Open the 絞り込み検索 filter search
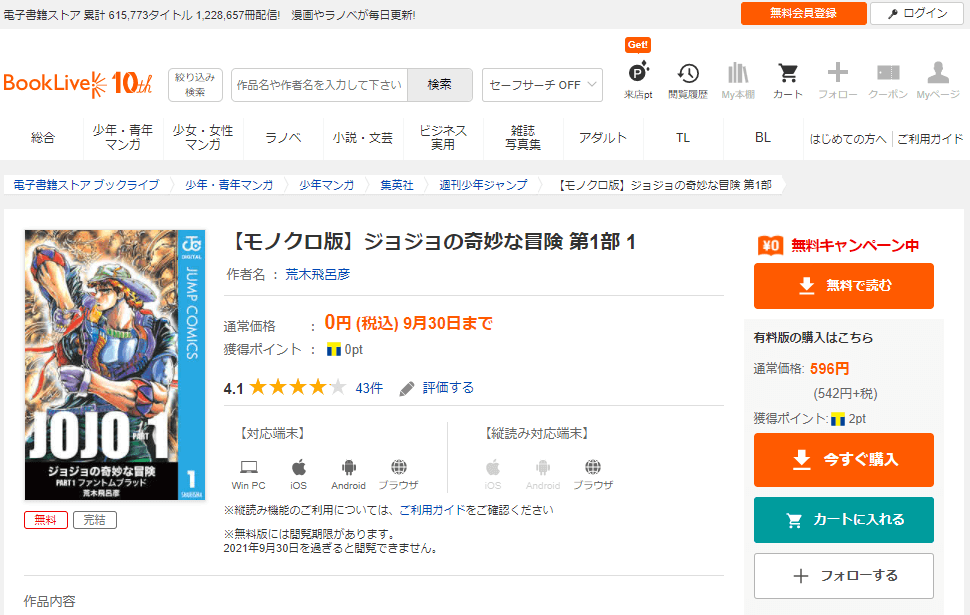The width and height of the screenshot is (970, 615). [x=195, y=85]
